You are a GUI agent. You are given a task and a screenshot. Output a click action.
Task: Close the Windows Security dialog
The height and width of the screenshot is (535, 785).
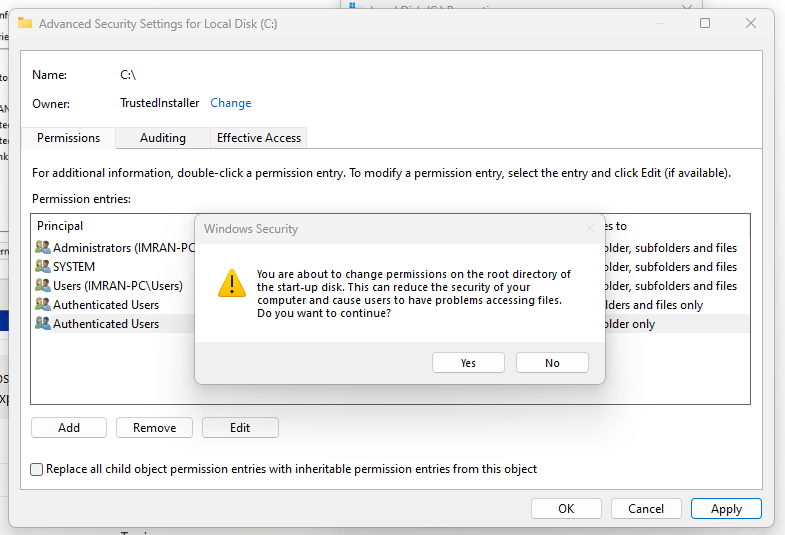(590, 229)
